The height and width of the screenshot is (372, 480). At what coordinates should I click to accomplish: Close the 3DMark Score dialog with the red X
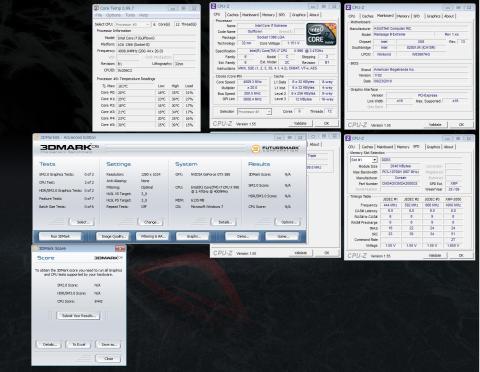(x=120, y=249)
